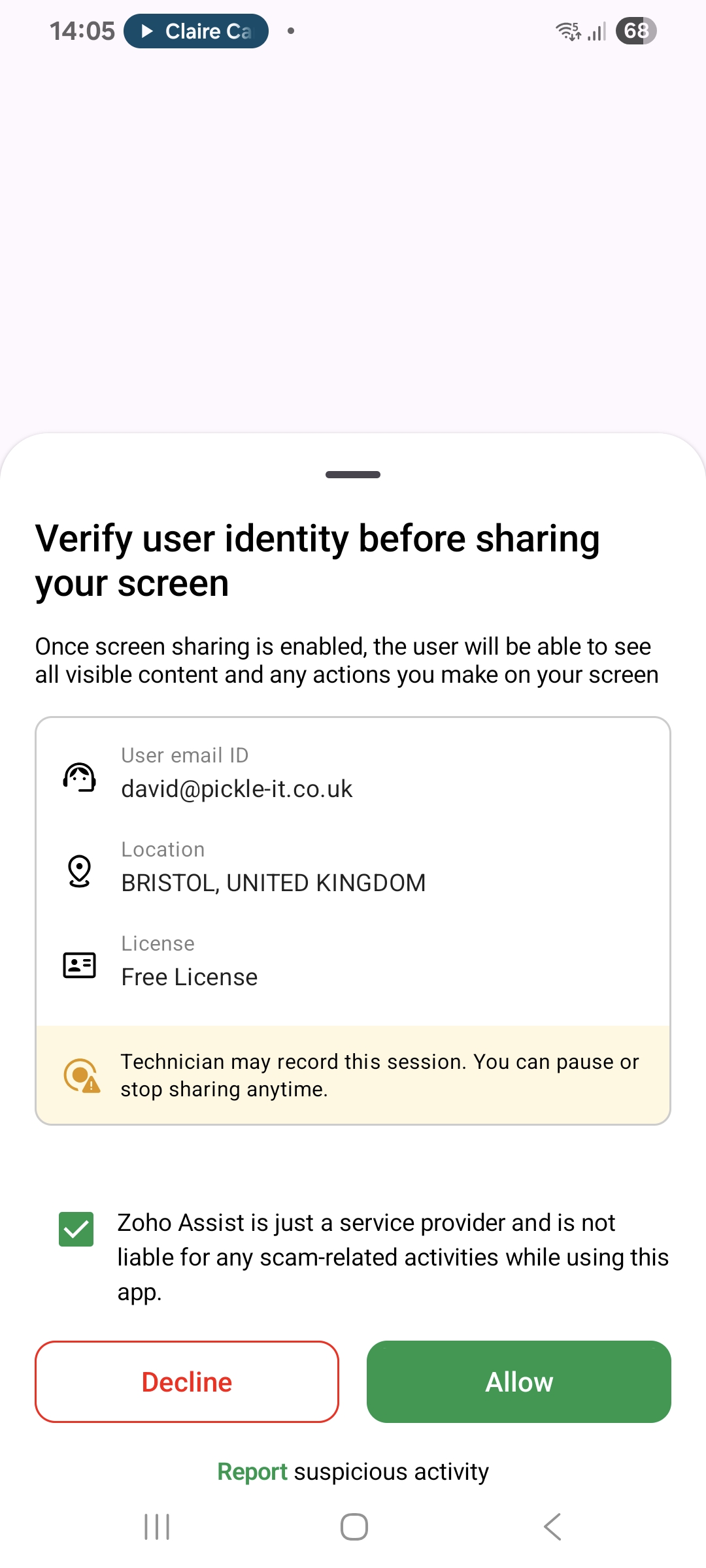This screenshot has width=706, height=1568.
Task: Go to Android home button
Action: (354, 1527)
